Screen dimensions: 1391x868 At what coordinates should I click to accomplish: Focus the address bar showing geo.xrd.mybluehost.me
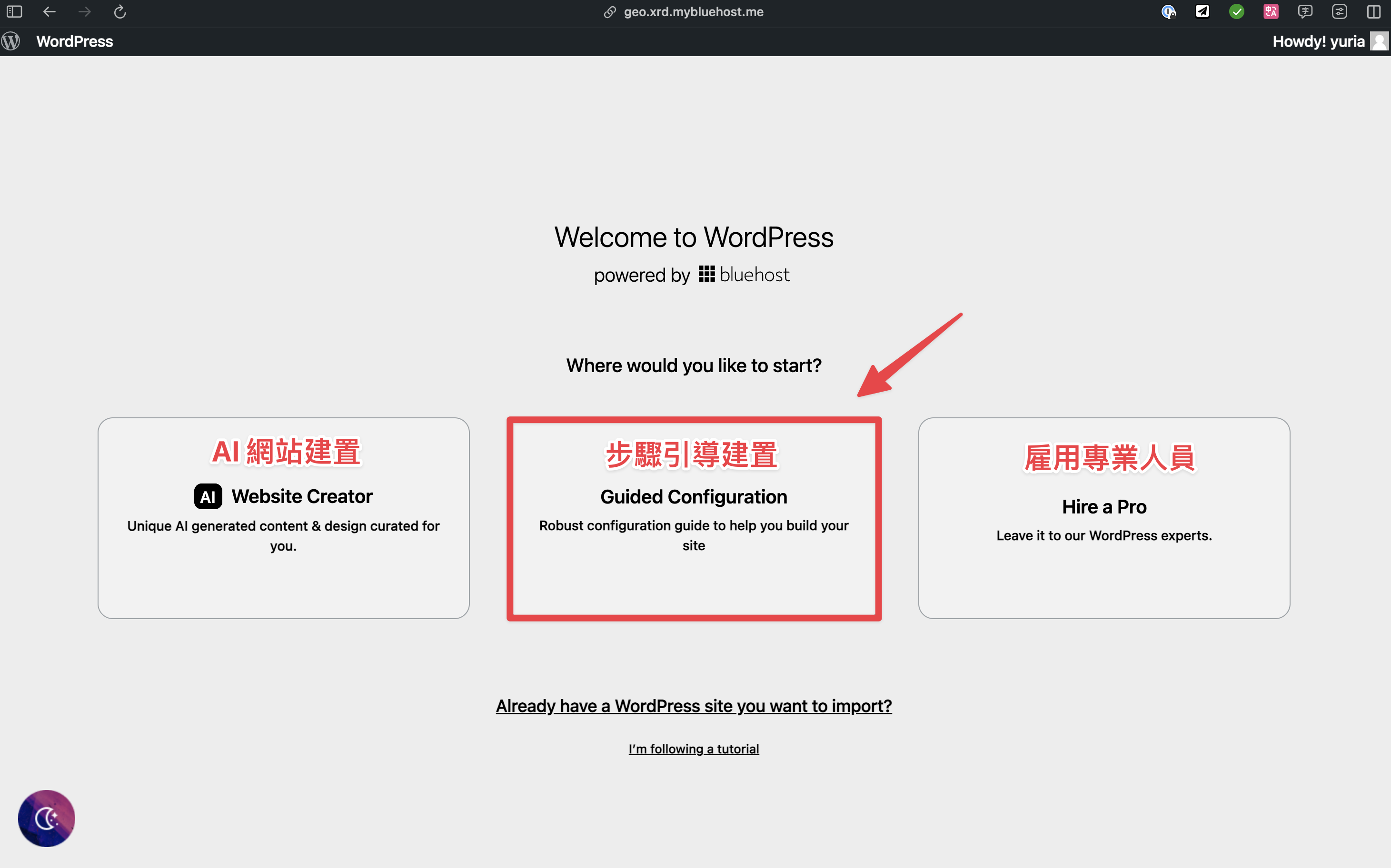coord(694,12)
